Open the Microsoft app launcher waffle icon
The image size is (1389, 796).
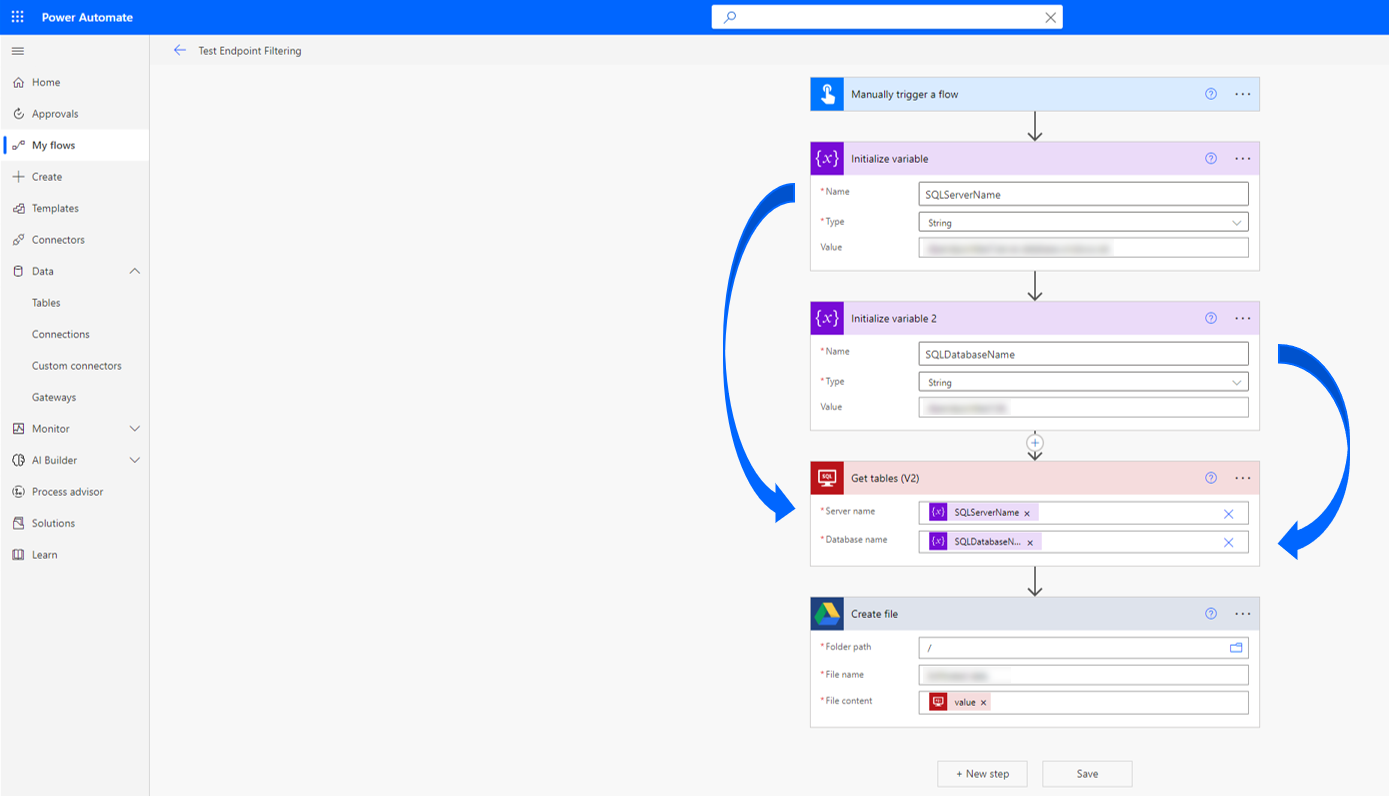click(16, 16)
